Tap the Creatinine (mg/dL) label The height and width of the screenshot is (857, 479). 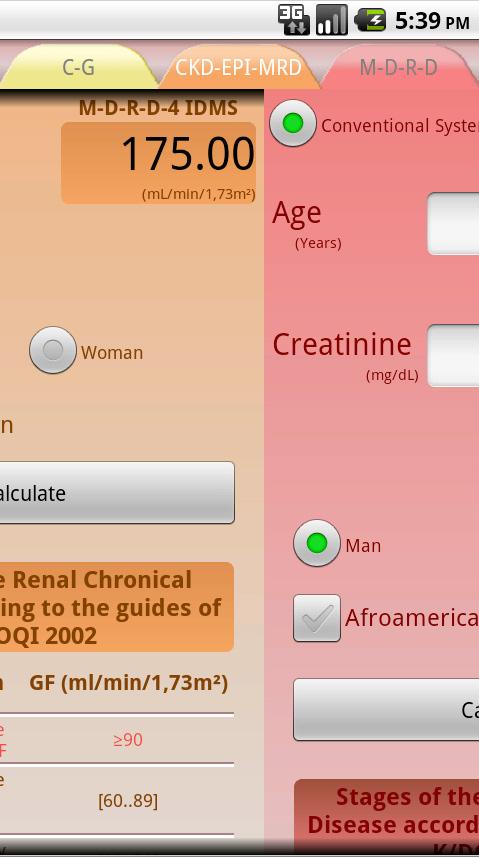(x=346, y=355)
